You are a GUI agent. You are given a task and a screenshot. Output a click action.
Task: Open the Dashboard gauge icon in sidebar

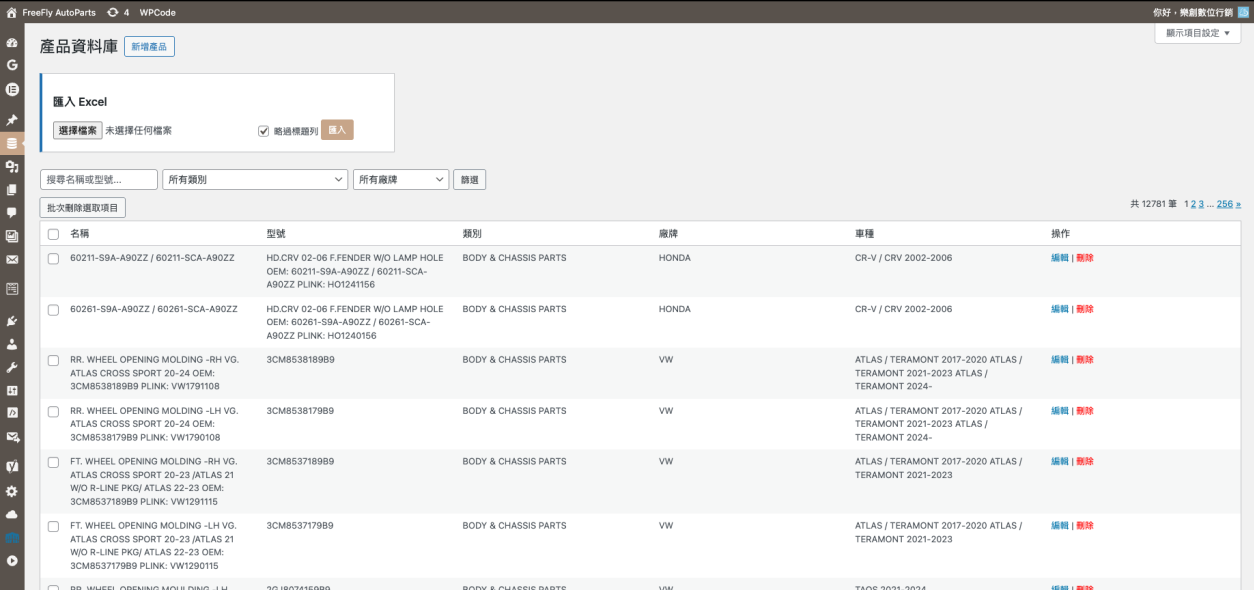click(x=12, y=43)
